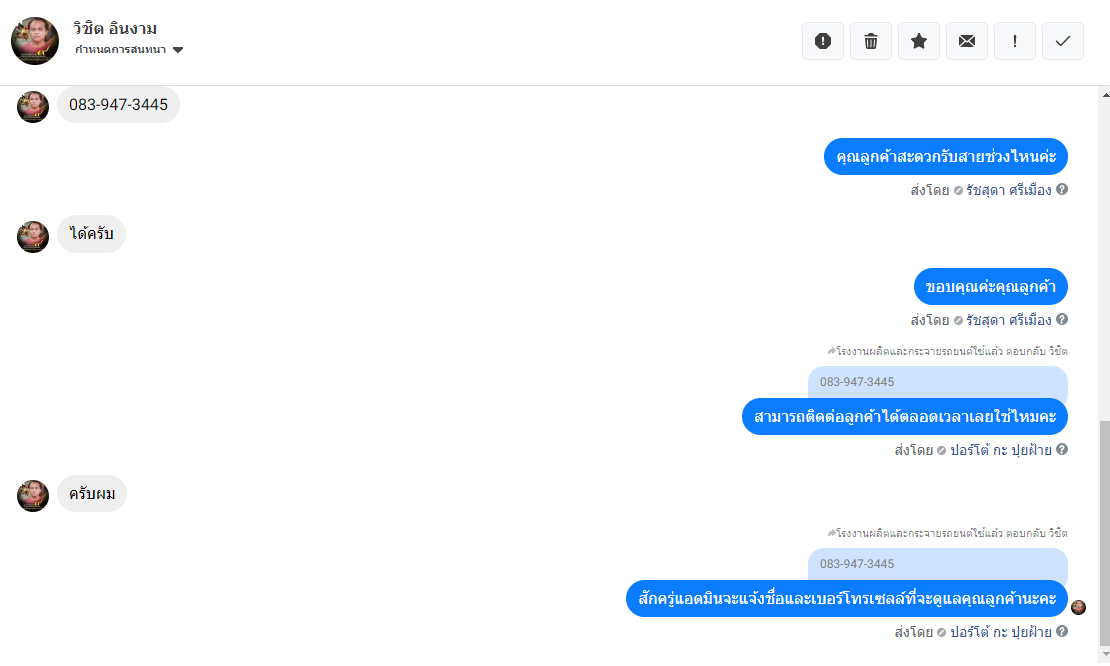Select the first 083-947-3445 incoming message bubble

click(x=118, y=105)
